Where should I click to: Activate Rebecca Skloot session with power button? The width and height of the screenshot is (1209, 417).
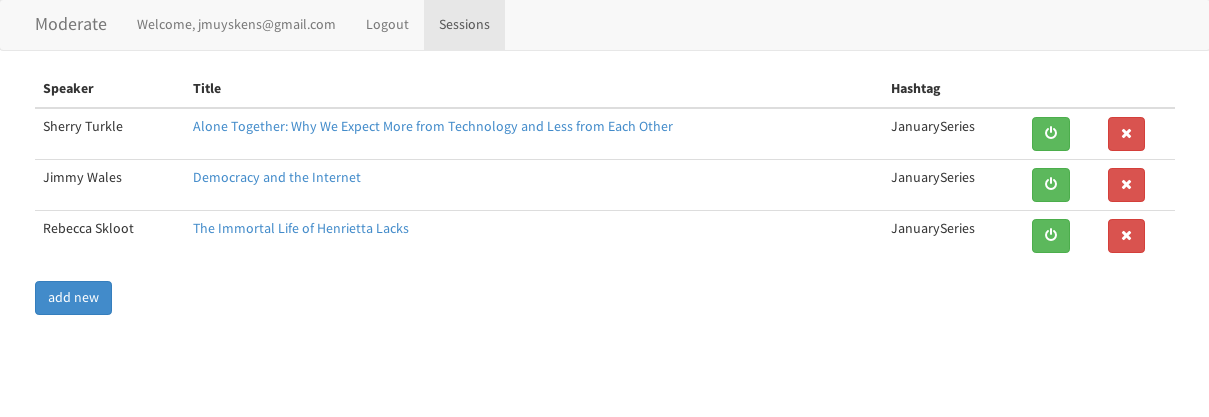(1050, 236)
